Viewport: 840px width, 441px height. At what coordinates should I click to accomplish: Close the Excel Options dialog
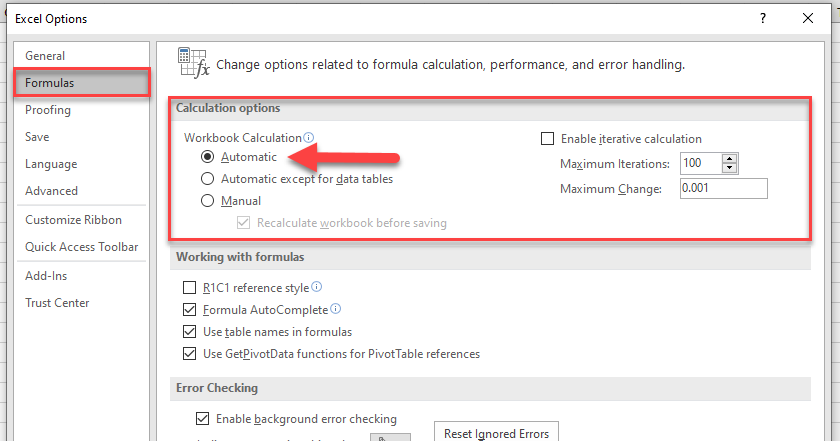coord(808,18)
